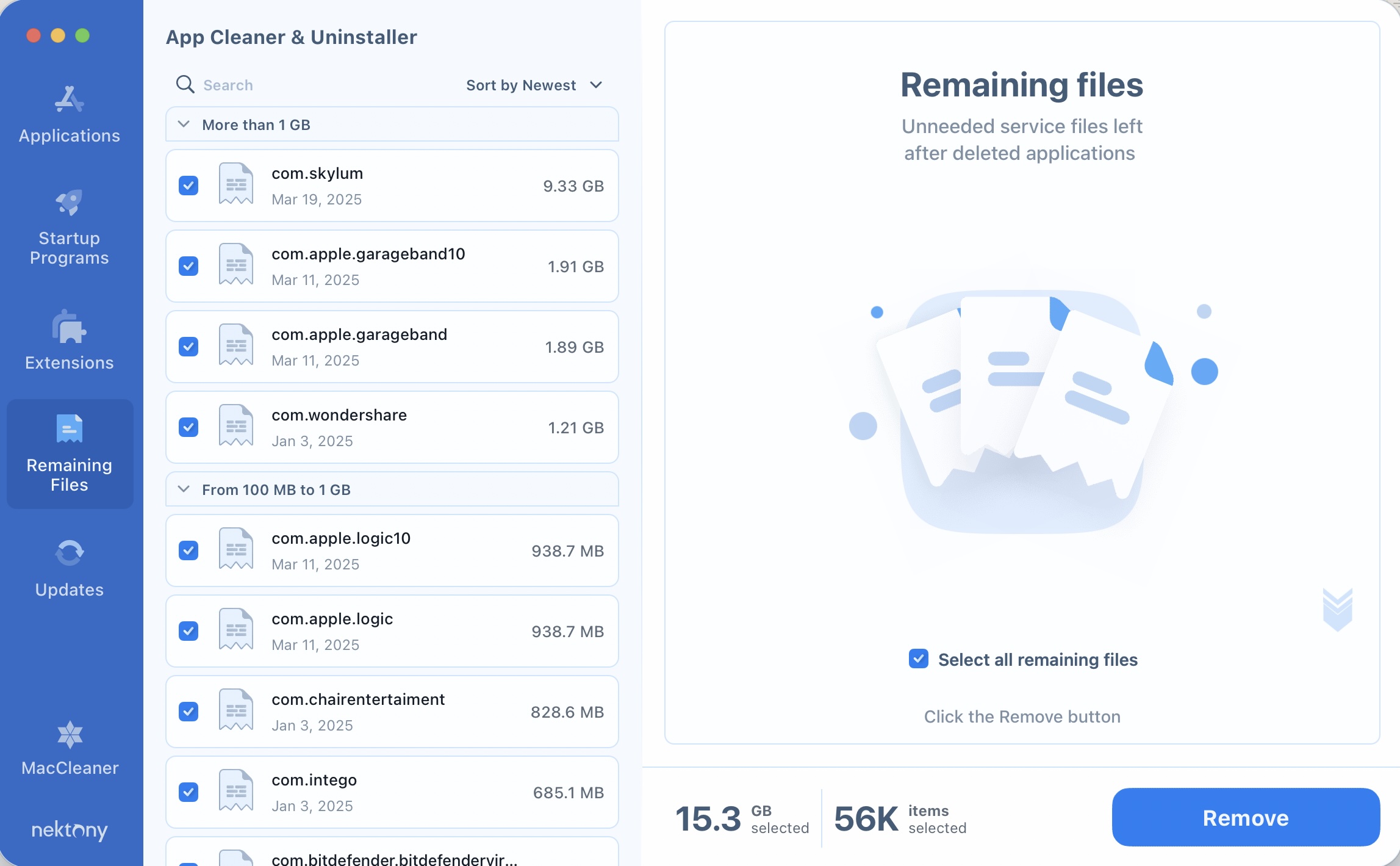
Task: Open the Applications section icon
Action: [x=69, y=99]
